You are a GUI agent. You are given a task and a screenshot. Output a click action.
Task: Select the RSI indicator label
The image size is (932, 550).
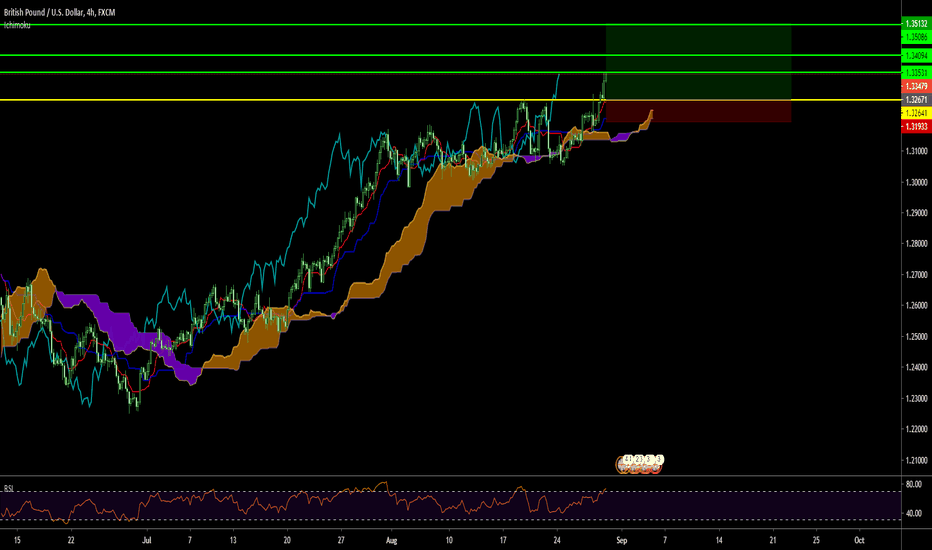pyautogui.click(x=9, y=488)
